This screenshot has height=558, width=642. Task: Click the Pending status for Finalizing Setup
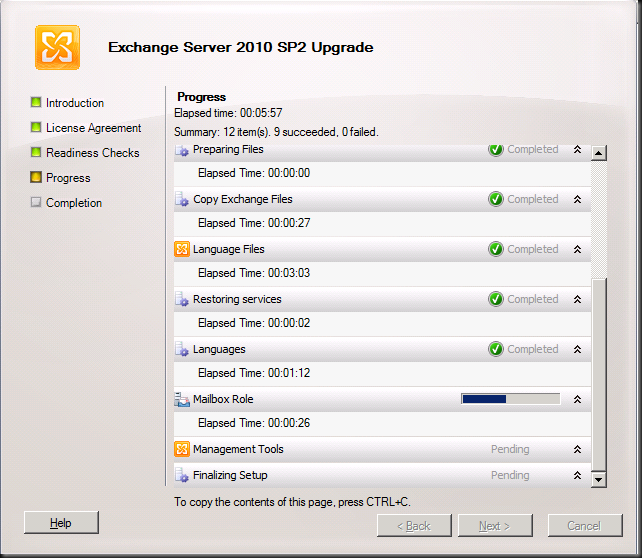(x=510, y=475)
